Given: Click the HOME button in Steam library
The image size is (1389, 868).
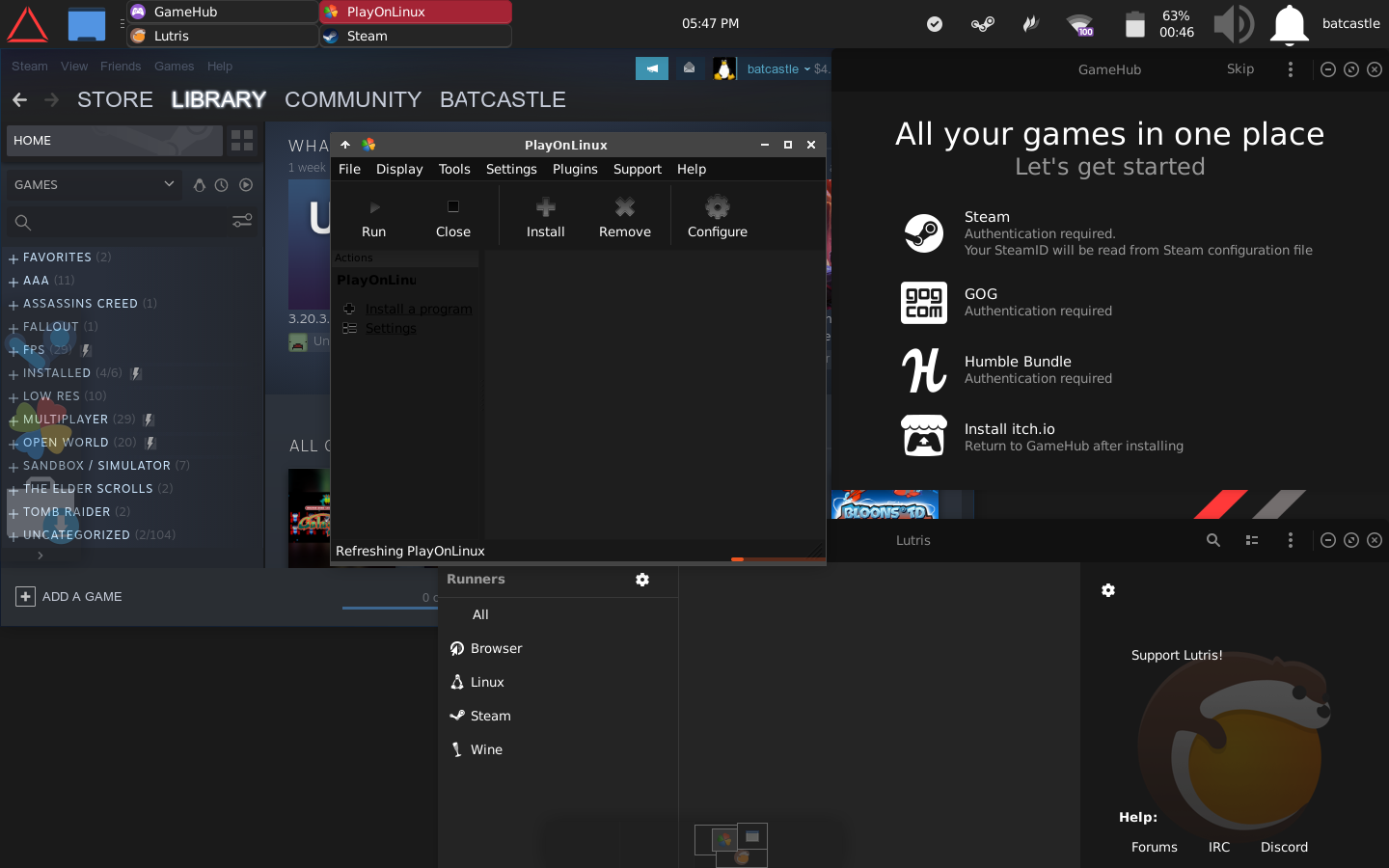Looking at the screenshot, I should click(x=114, y=141).
